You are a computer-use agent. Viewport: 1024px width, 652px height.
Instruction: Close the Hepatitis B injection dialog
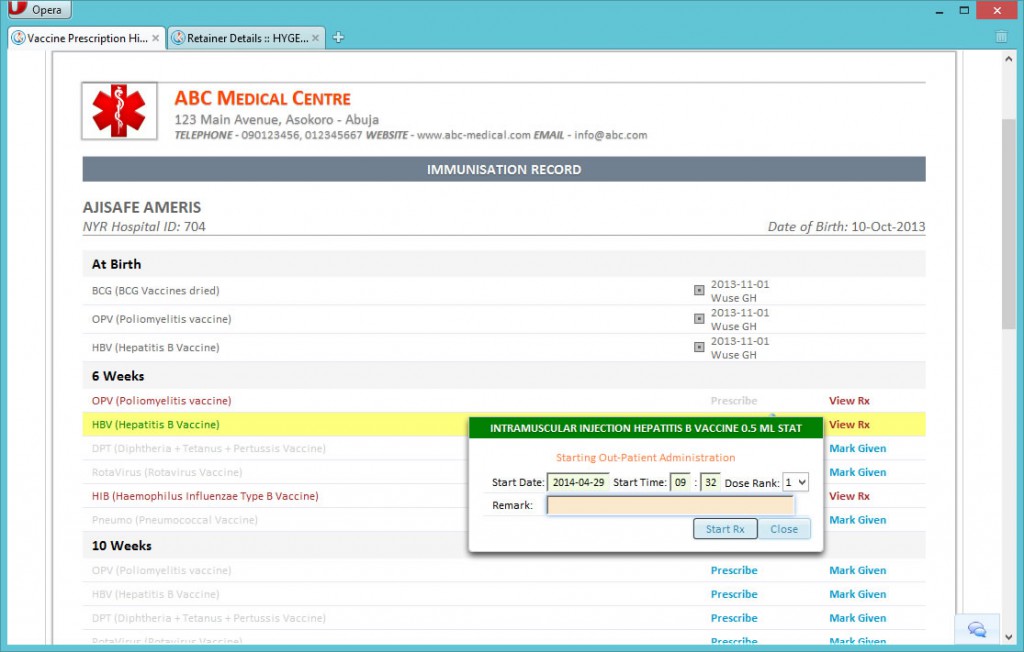tap(785, 528)
